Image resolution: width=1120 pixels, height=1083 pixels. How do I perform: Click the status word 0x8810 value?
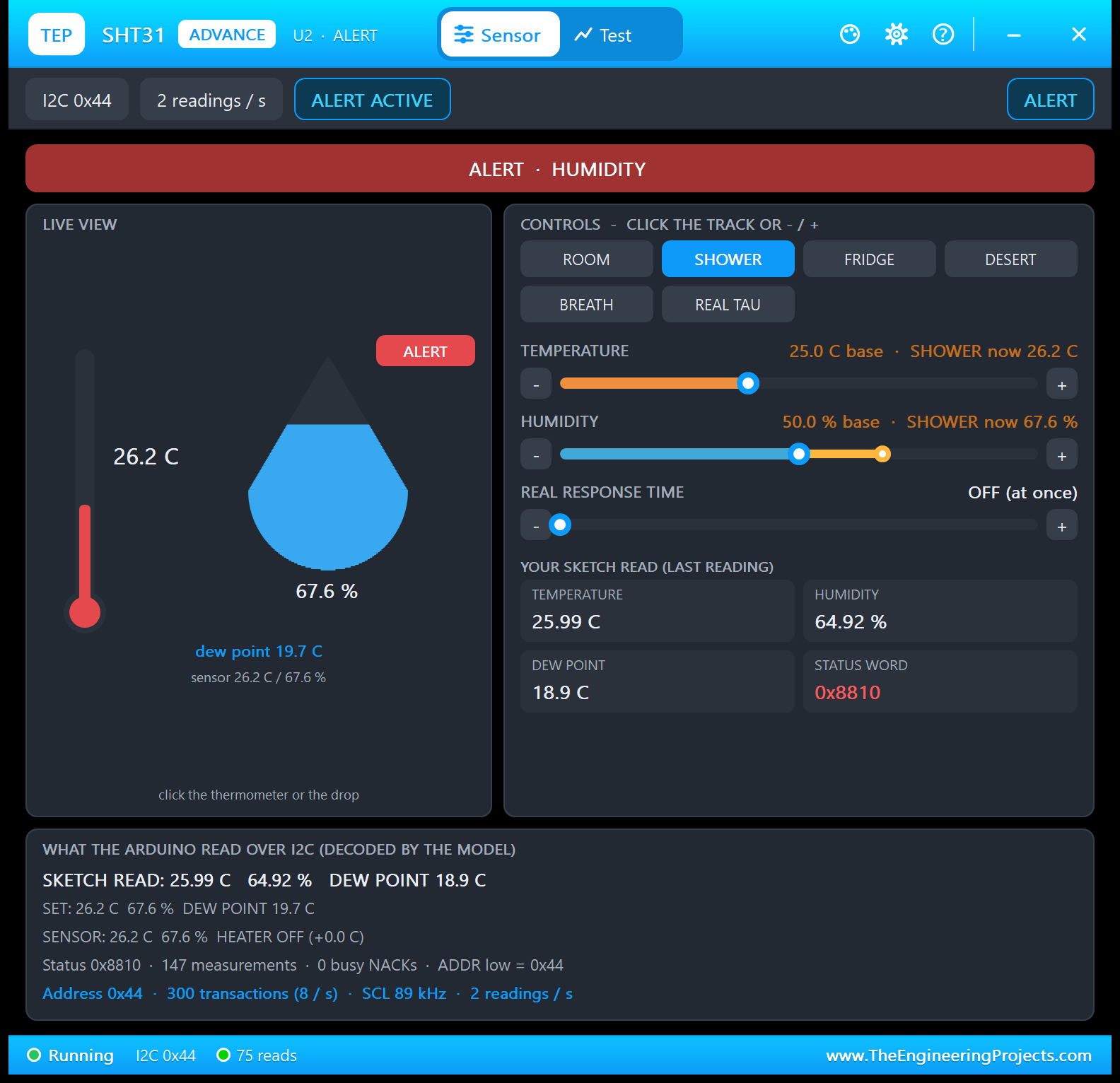(848, 692)
